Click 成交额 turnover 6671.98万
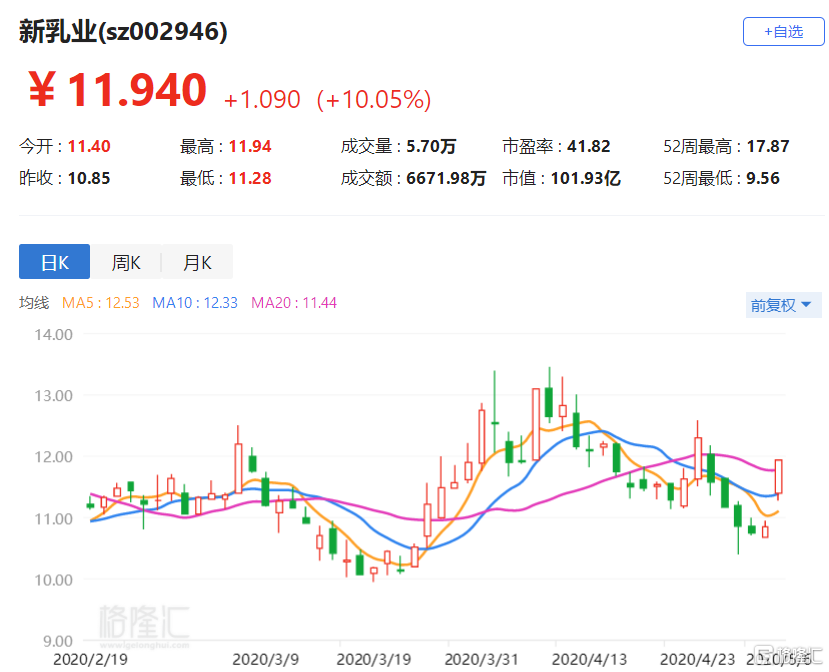The width and height of the screenshot is (829, 672). (446, 178)
